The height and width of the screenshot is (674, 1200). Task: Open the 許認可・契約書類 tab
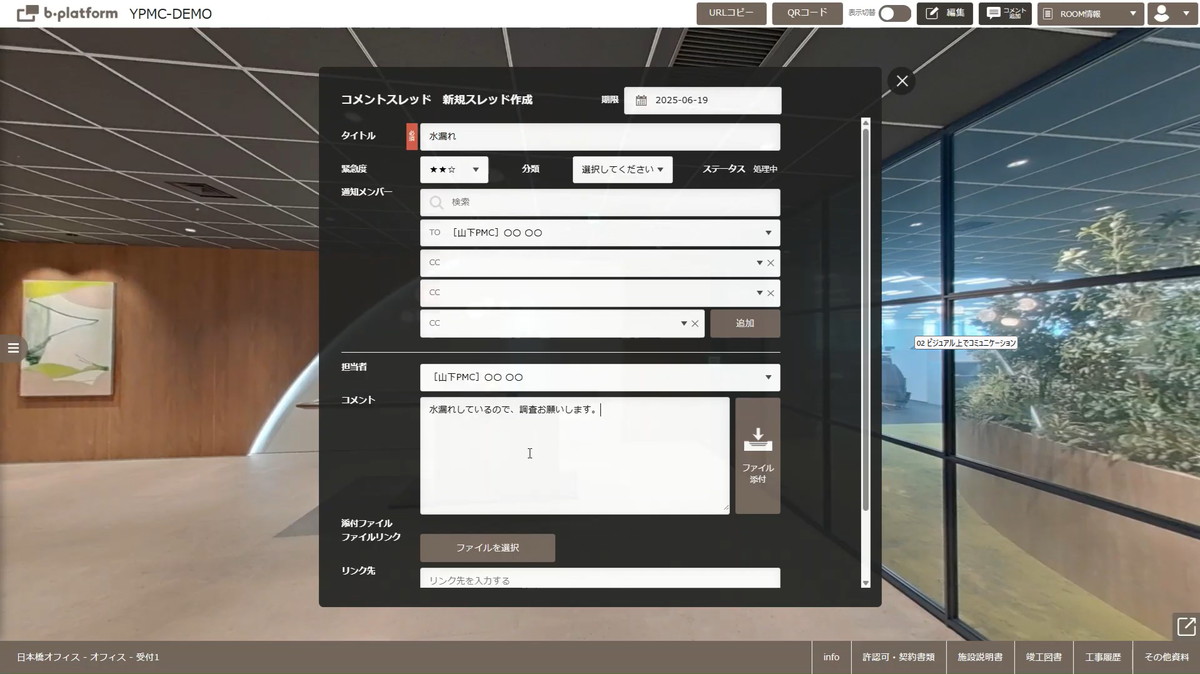pyautogui.click(x=898, y=657)
